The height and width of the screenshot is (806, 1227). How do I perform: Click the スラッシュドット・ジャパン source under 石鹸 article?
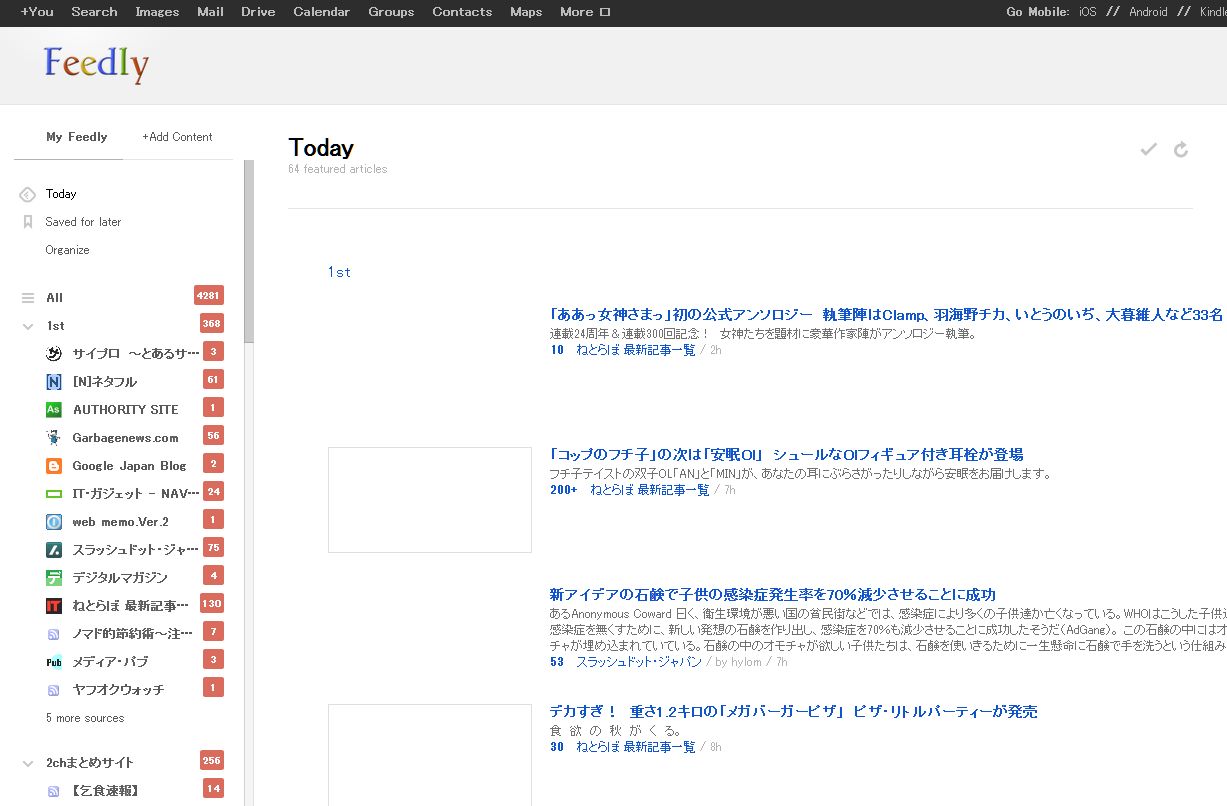pyautogui.click(x=639, y=662)
